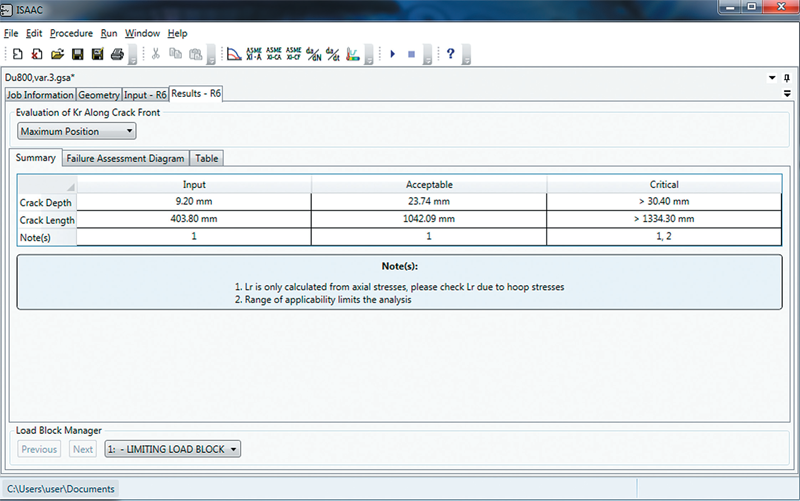Select the Note(s) row header
This screenshot has height=501, width=800.
[47, 237]
